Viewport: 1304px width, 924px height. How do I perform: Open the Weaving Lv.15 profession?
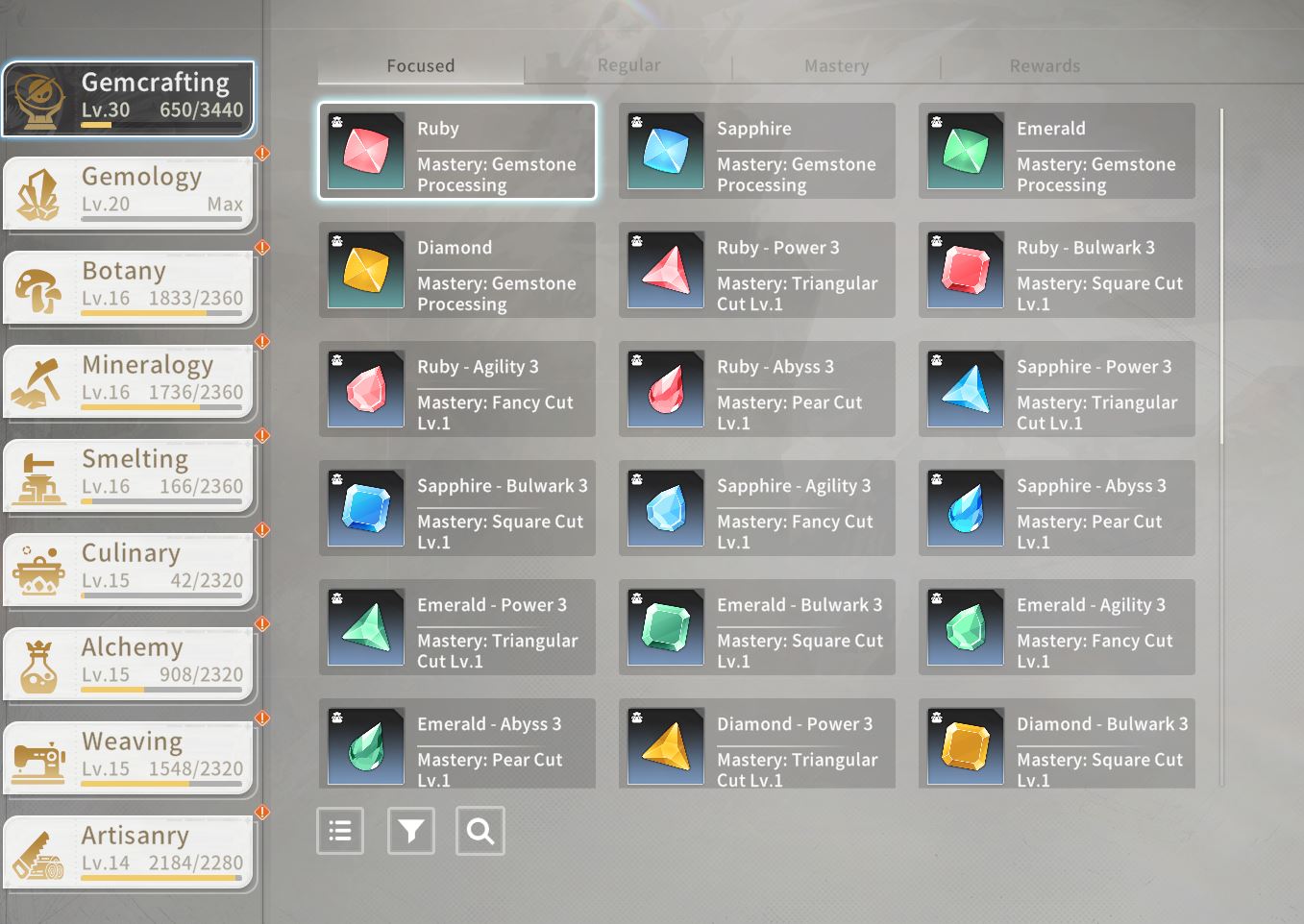(x=130, y=759)
